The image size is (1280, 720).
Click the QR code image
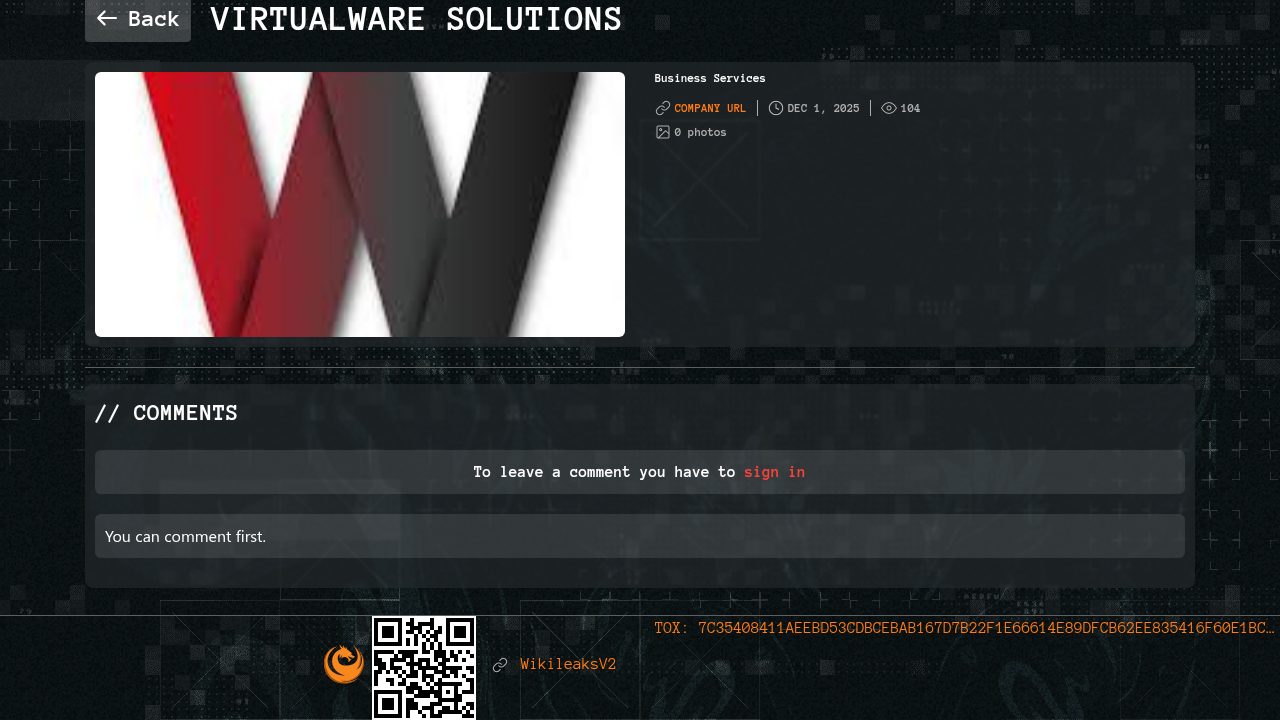(x=424, y=667)
